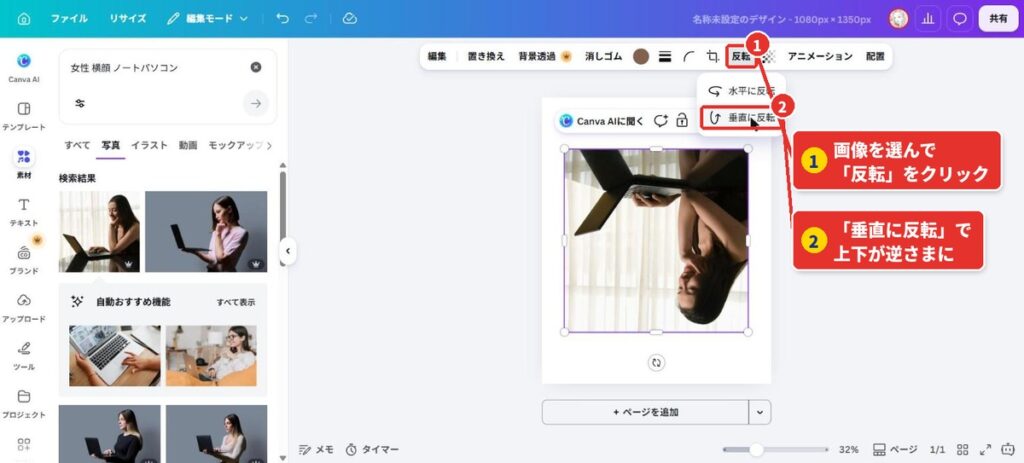Image resolution: width=1024 pixels, height=463 pixels.
Task: Open the リサイズ menu
Action: pos(127,19)
